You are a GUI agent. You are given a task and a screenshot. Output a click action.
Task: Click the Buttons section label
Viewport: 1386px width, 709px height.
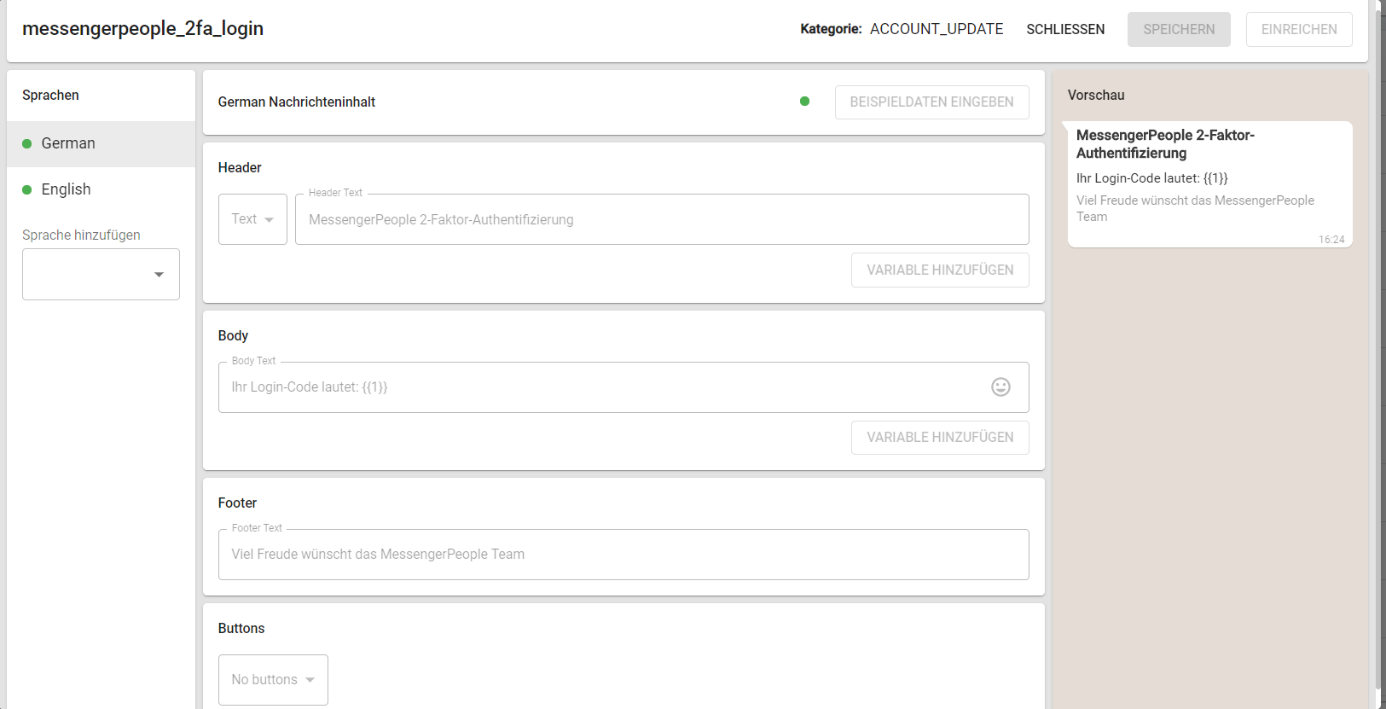pos(241,629)
